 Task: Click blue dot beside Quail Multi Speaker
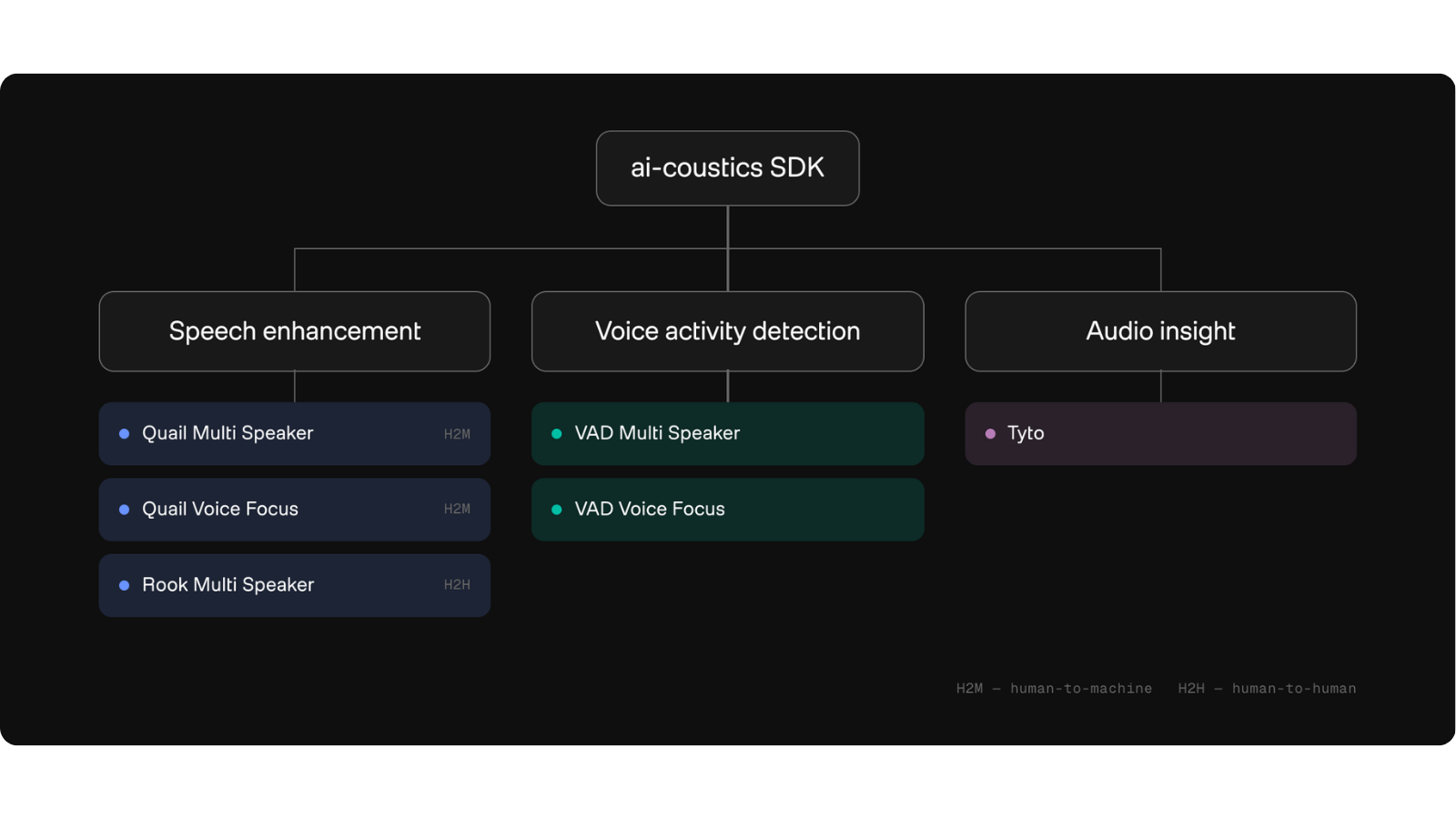point(124,434)
